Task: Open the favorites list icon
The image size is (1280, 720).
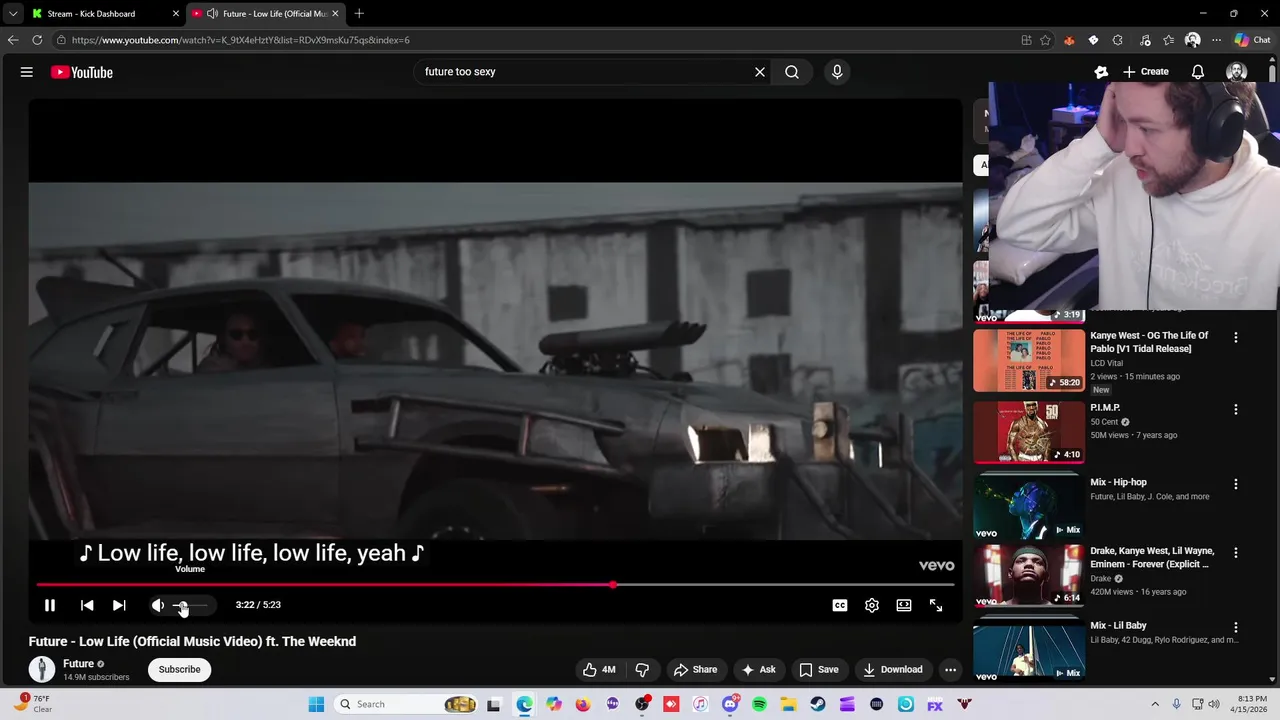Action: [x=1168, y=40]
